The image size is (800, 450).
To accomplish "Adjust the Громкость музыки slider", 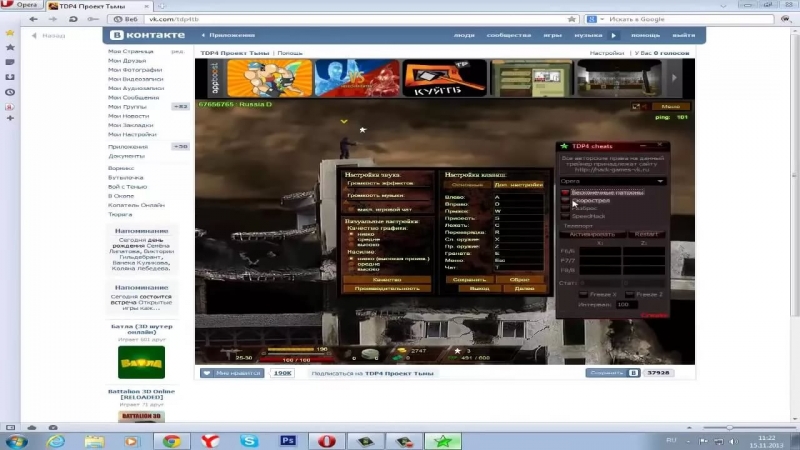I will pyautogui.click(x=387, y=201).
